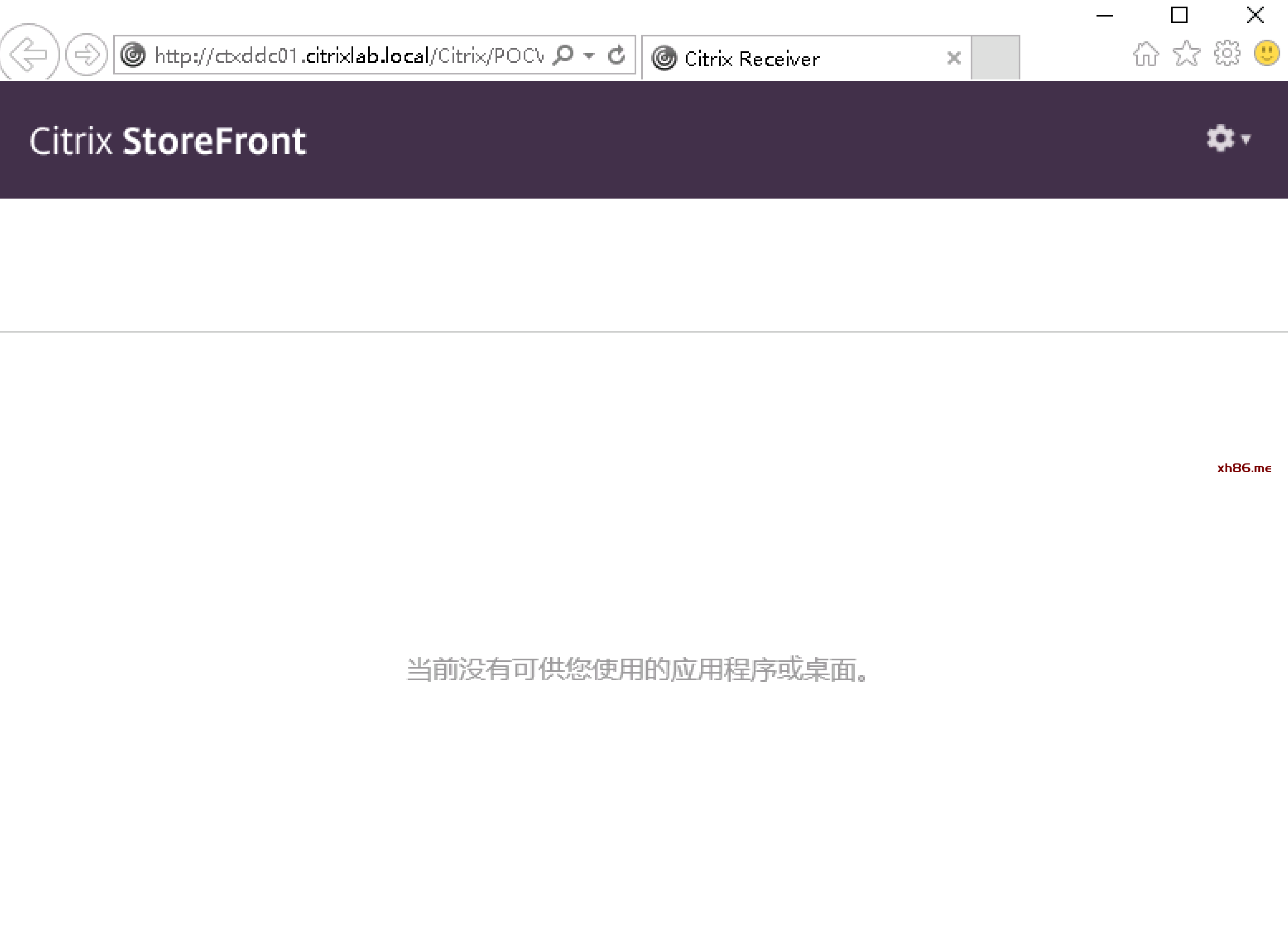Click the browser forward arrow button

click(87, 55)
